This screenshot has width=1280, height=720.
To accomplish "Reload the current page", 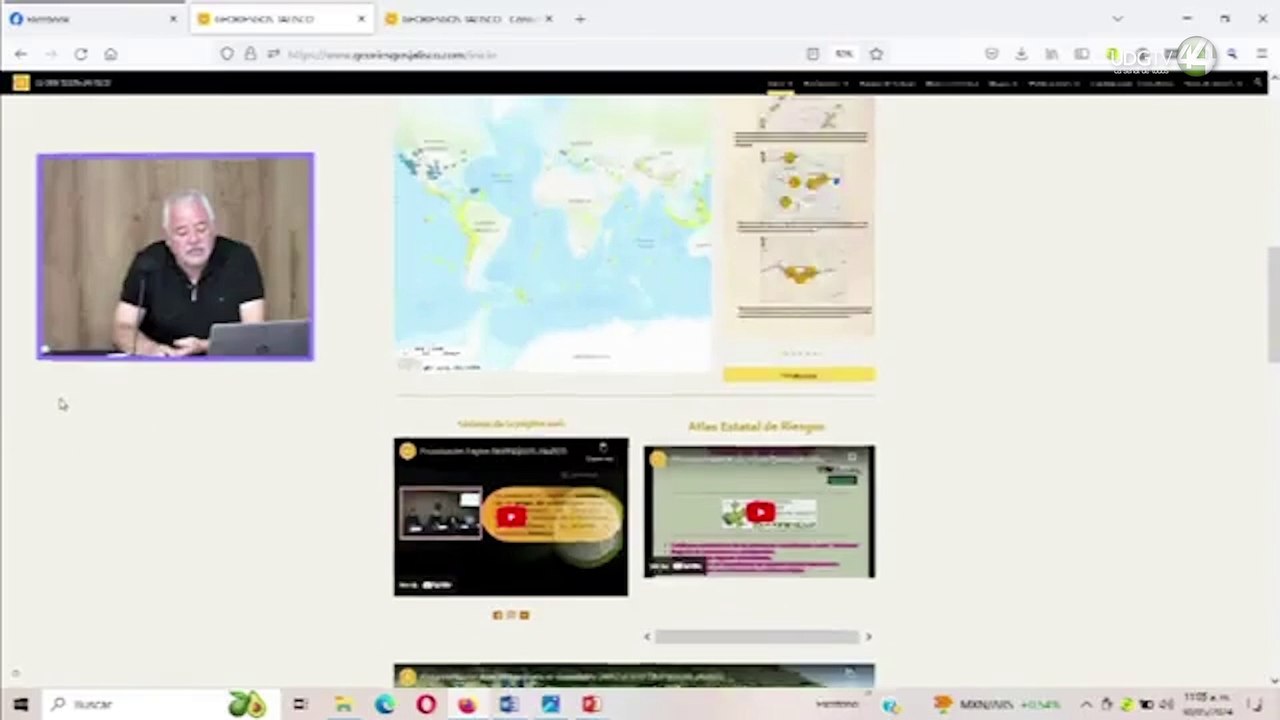I will 81,54.
